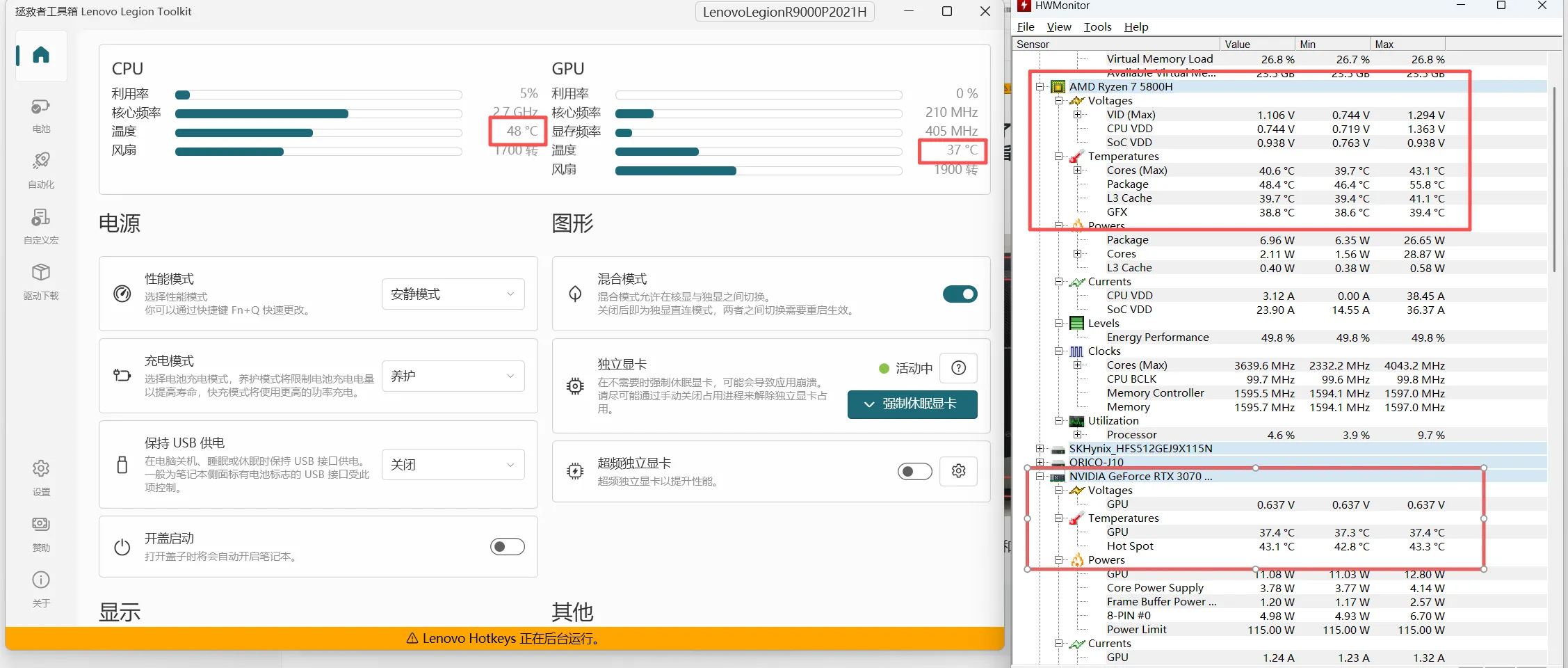
Task: Open the 养护 charge mode dropdown
Action: [x=452, y=376]
